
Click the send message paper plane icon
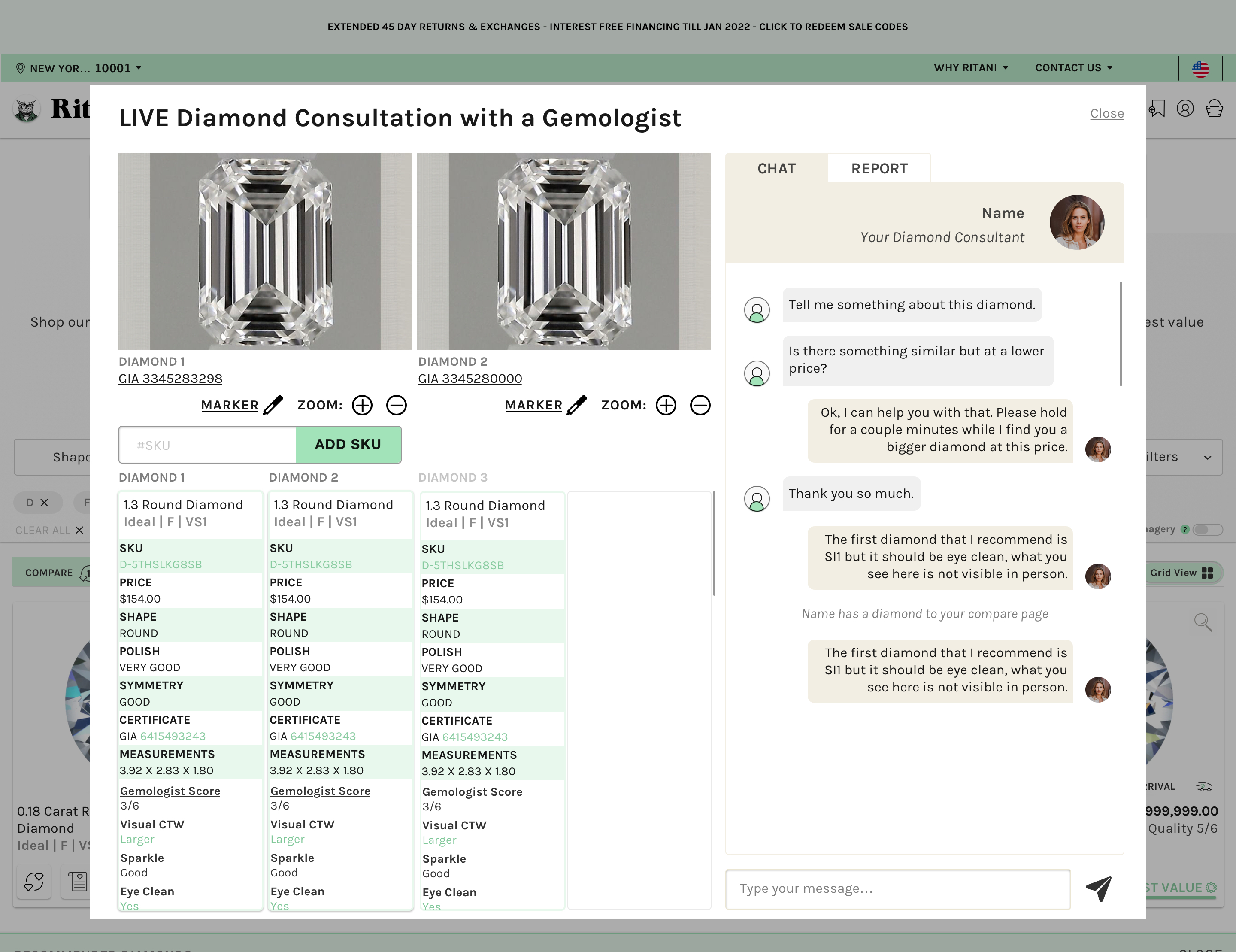point(1099,888)
